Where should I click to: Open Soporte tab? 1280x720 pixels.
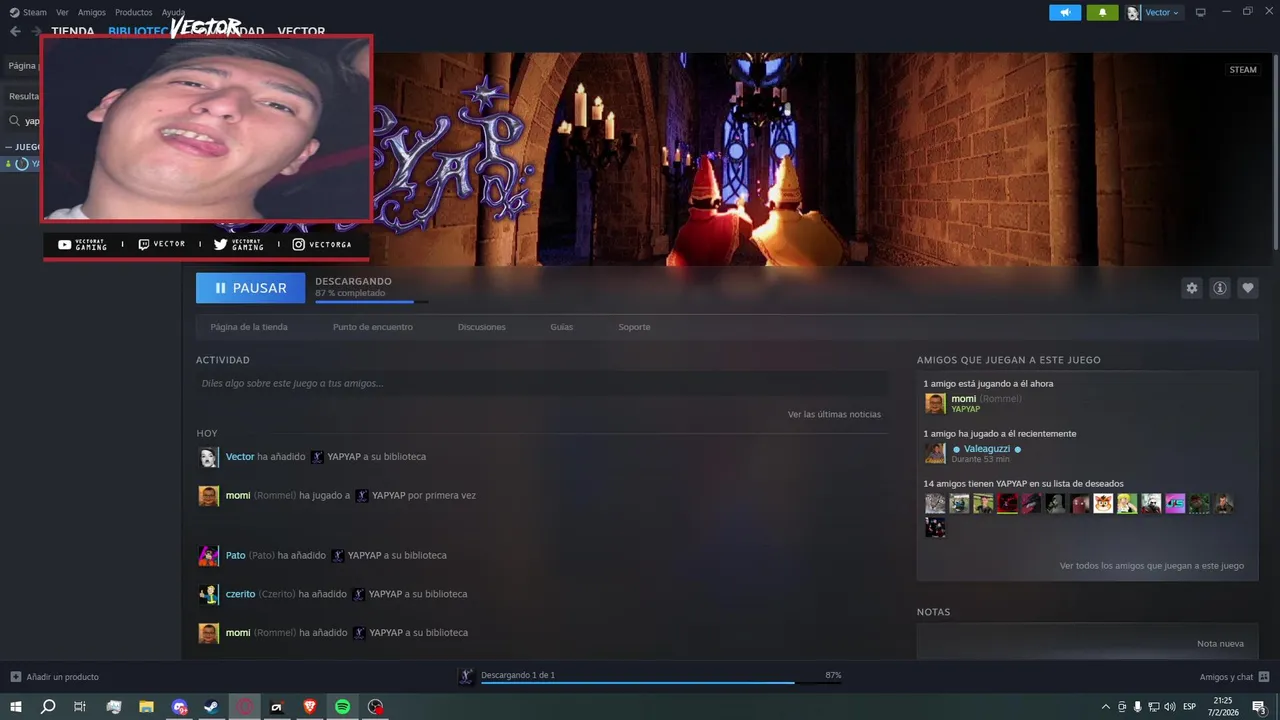pos(634,327)
